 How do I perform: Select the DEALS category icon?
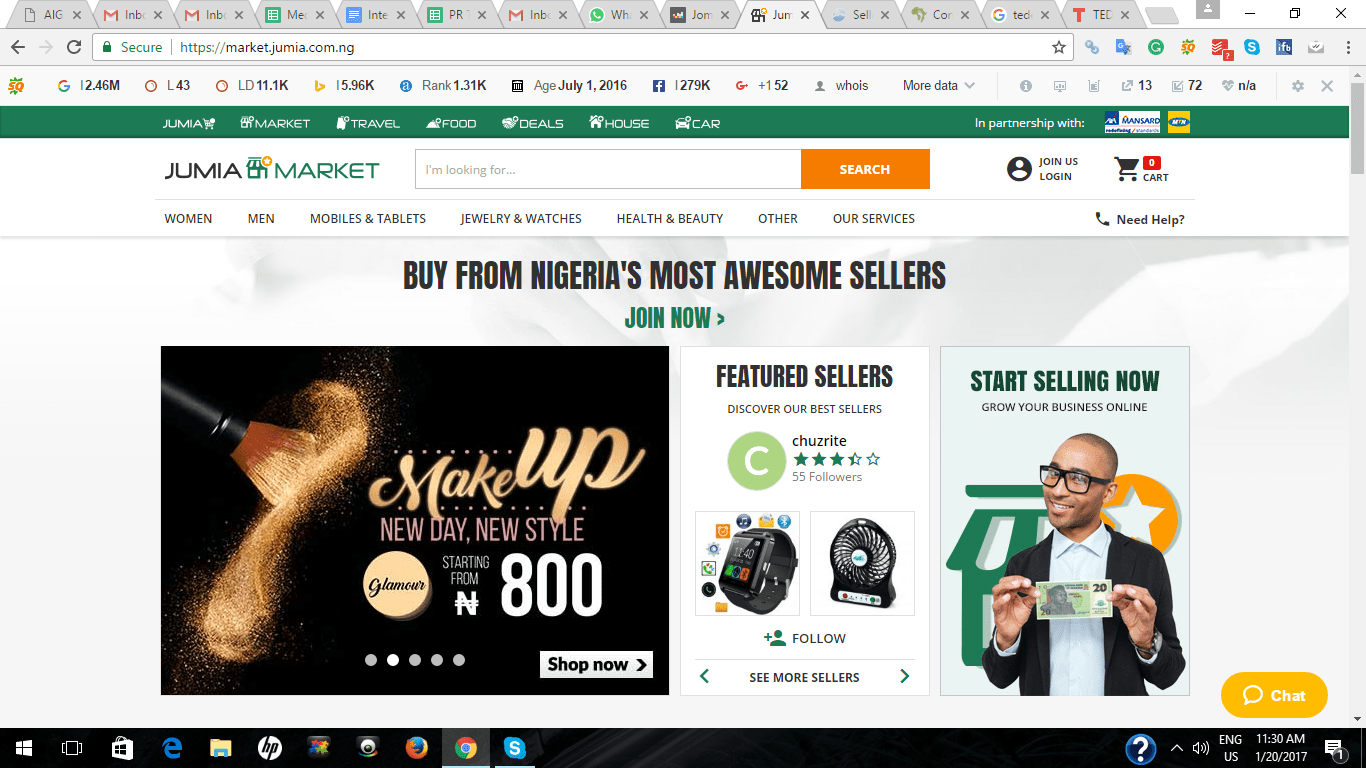click(510, 122)
